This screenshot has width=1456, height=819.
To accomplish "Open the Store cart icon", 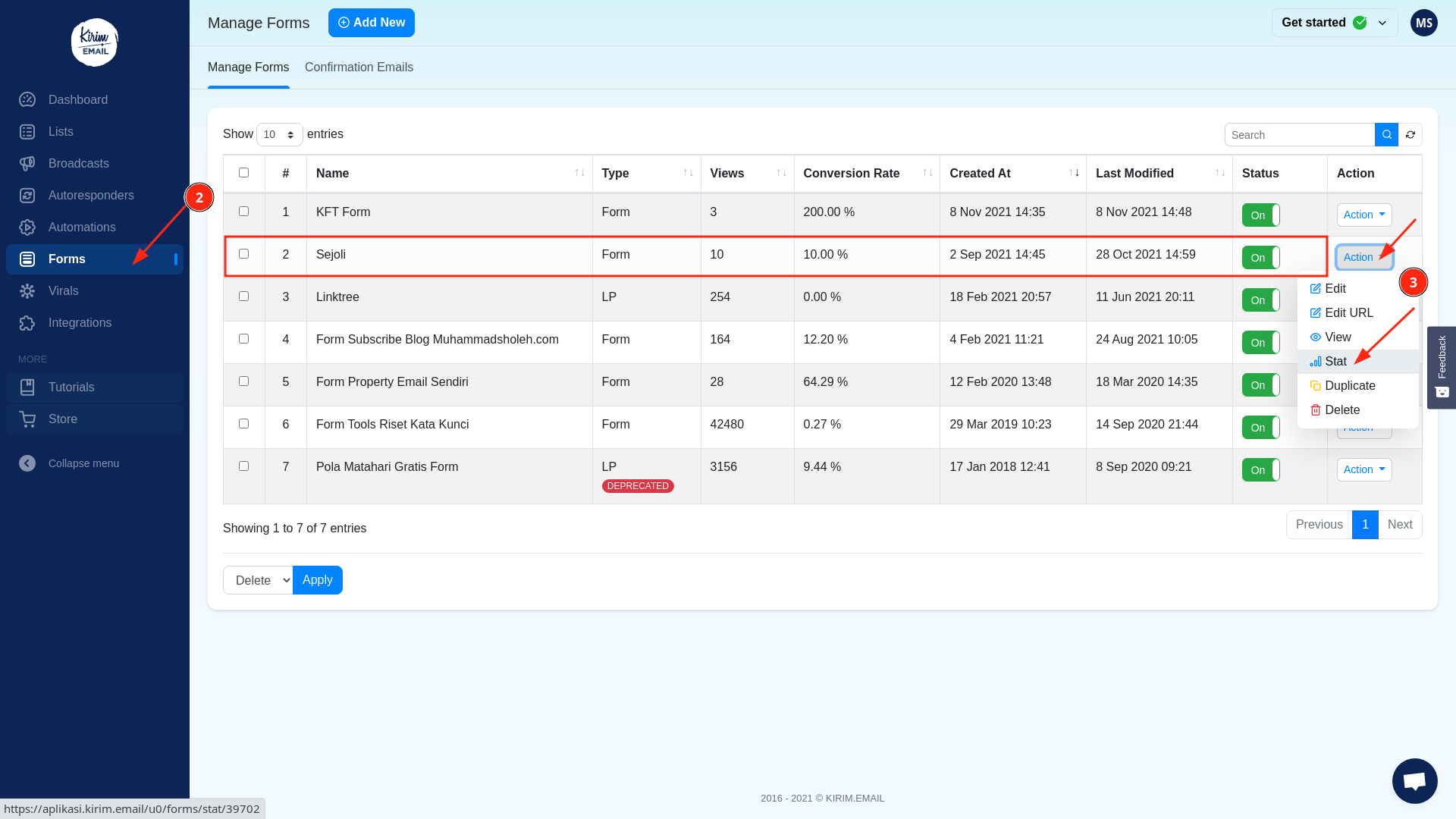I will [x=27, y=419].
